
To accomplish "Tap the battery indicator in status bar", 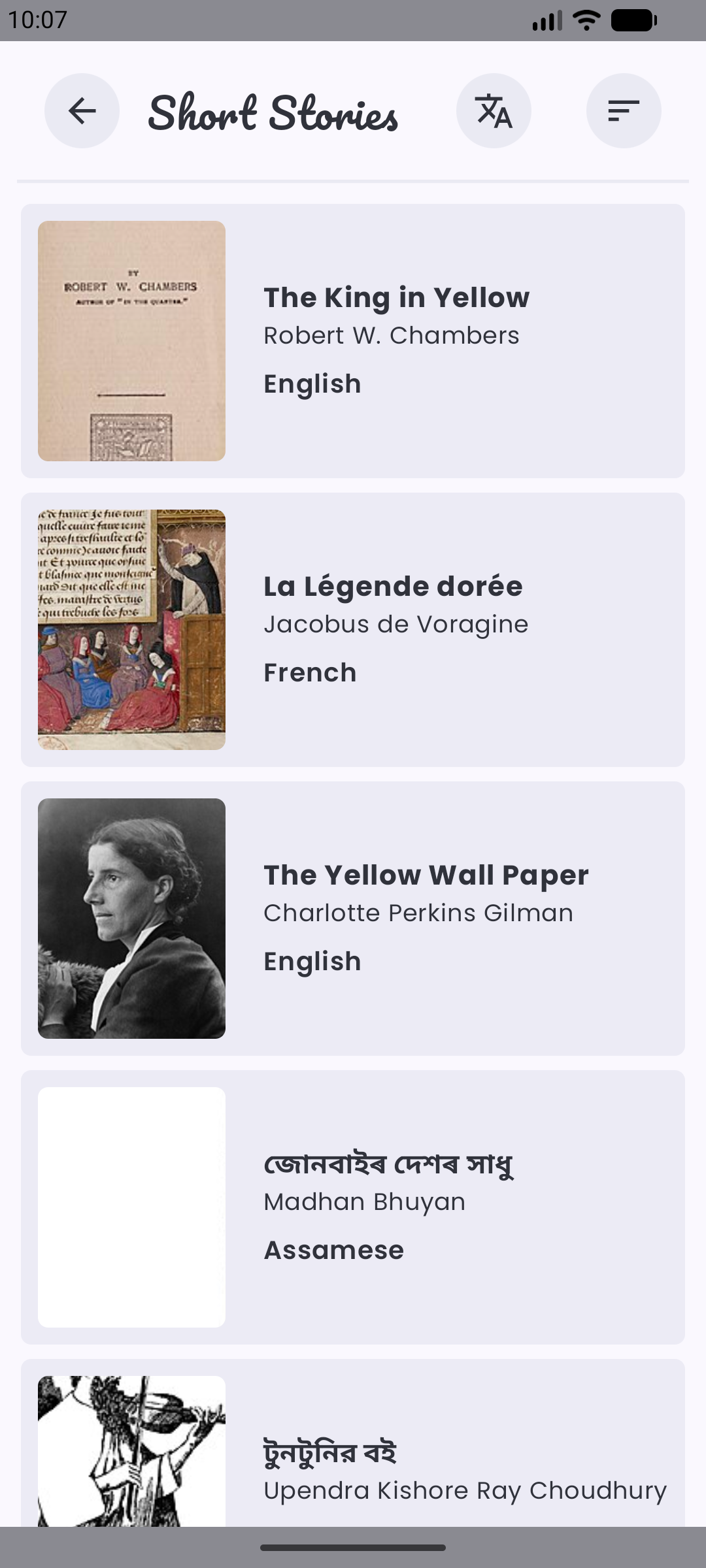I will tap(633, 20).
